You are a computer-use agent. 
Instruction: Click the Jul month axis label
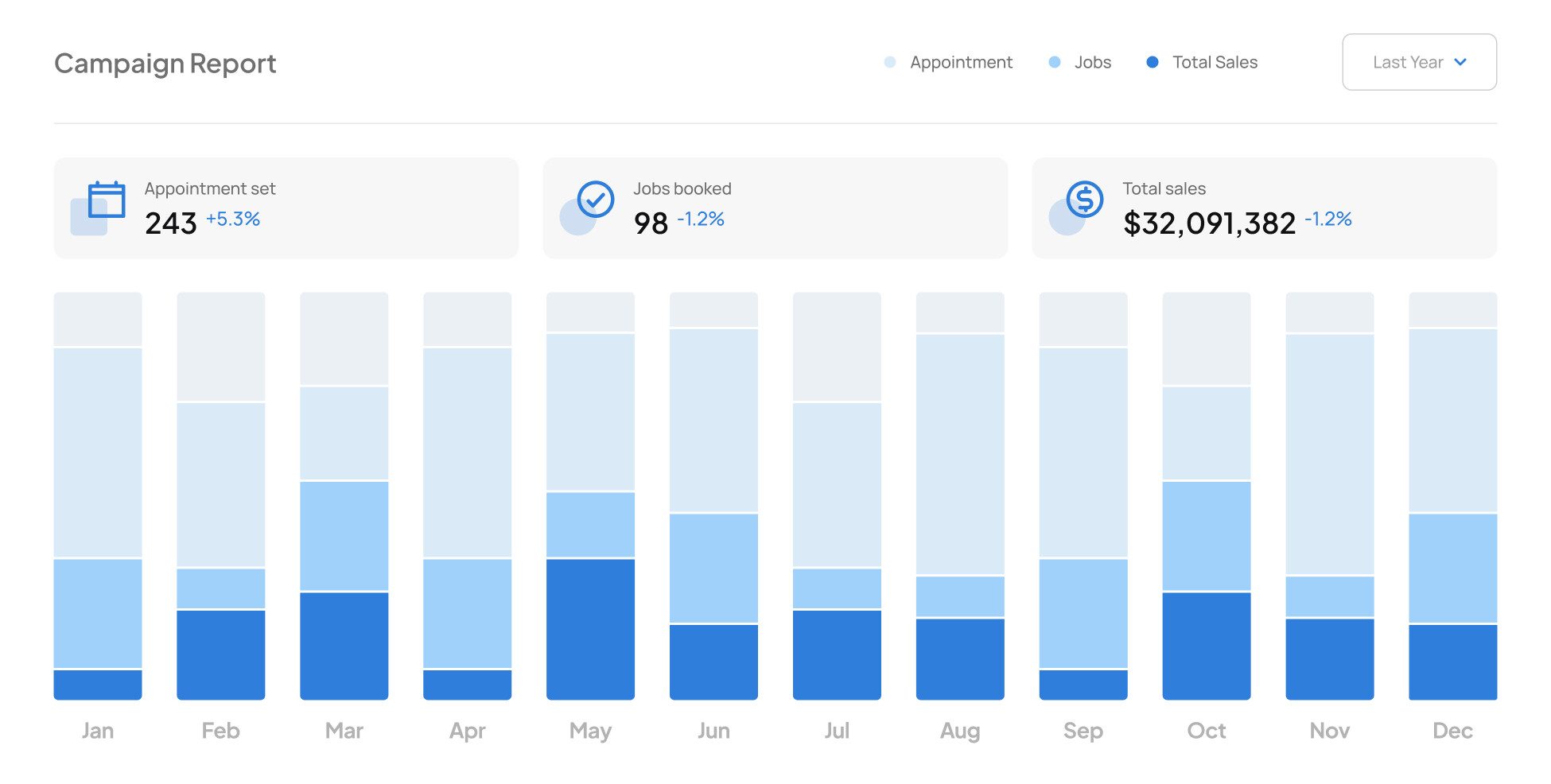pos(837,730)
